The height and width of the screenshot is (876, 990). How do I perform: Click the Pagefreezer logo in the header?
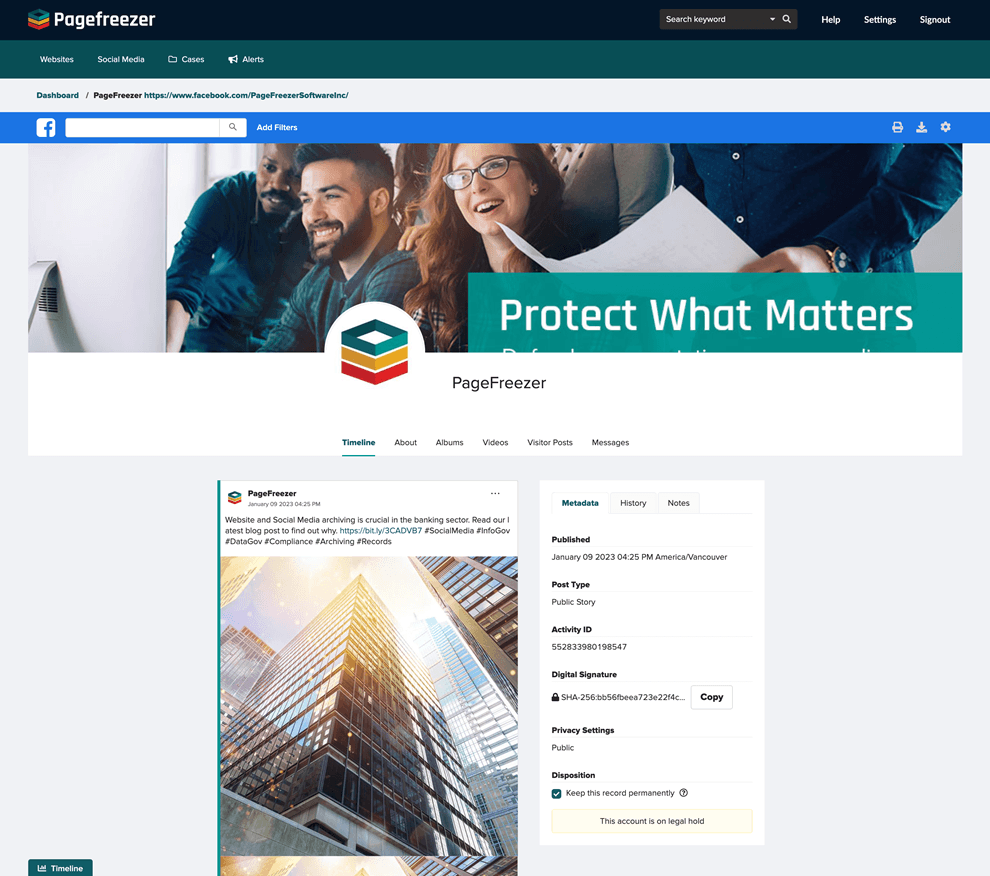coord(92,20)
